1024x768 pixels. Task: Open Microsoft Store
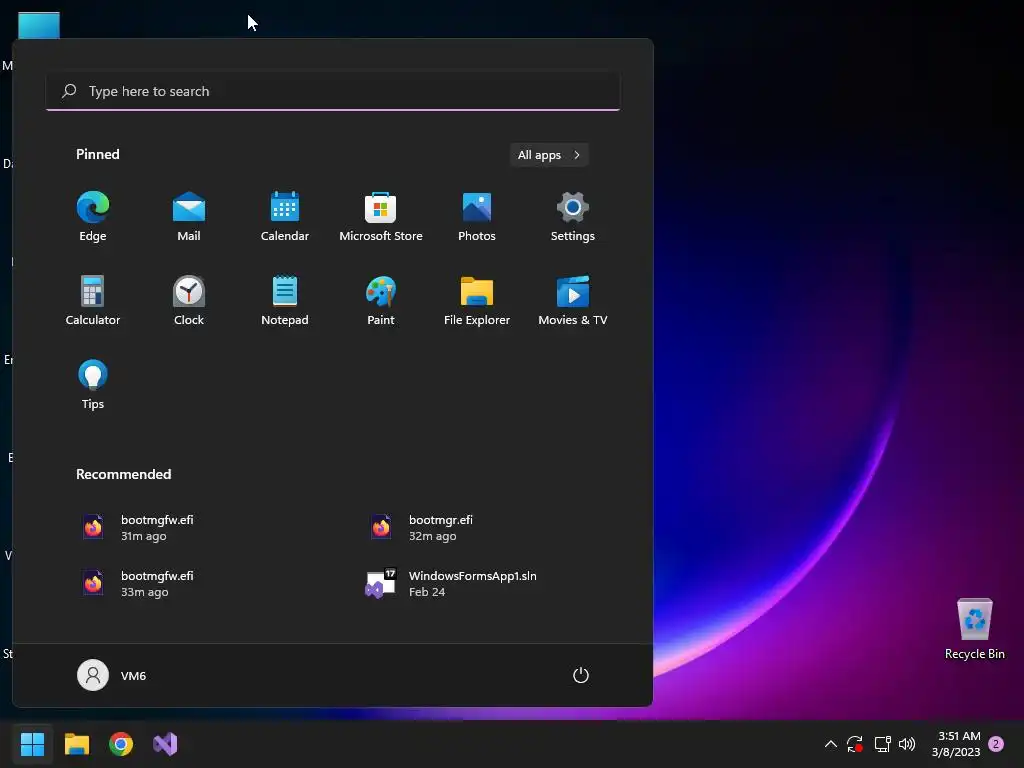click(x=381, y=217)
